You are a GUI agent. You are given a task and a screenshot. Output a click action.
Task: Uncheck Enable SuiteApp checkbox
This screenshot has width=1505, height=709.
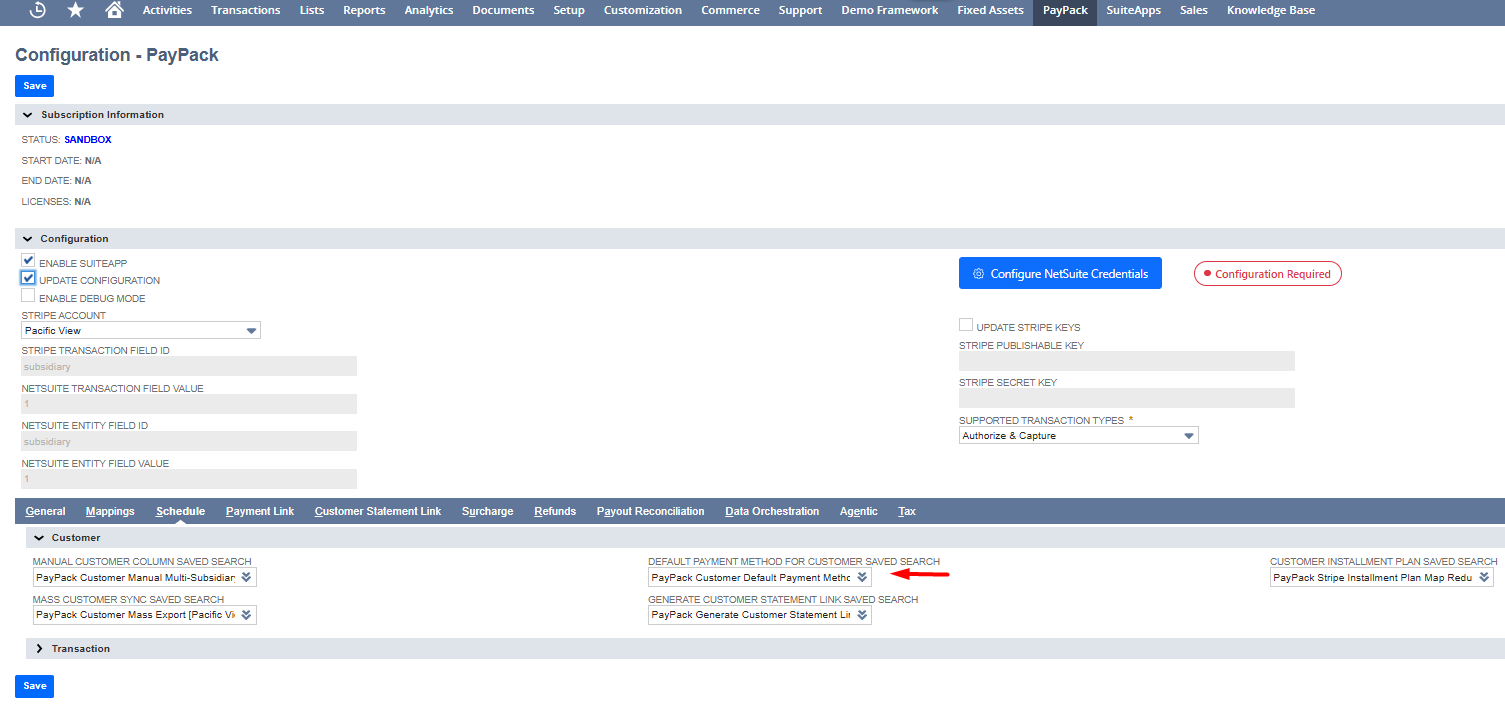tap(28, 261)
